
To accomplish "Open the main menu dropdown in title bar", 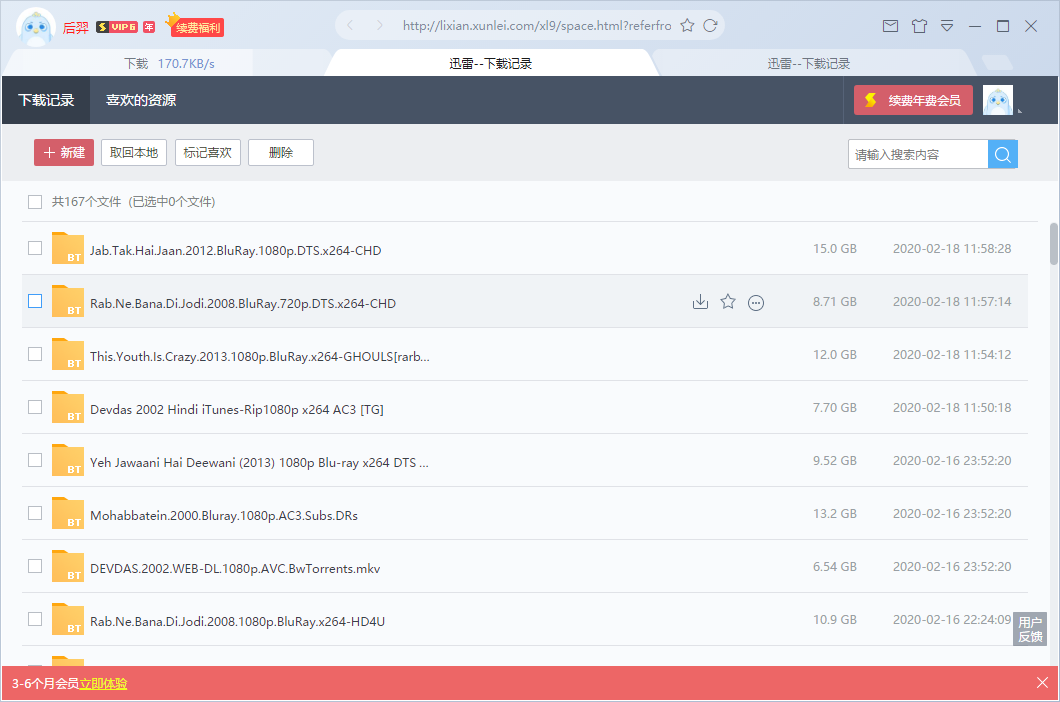I will coord(947,26).
